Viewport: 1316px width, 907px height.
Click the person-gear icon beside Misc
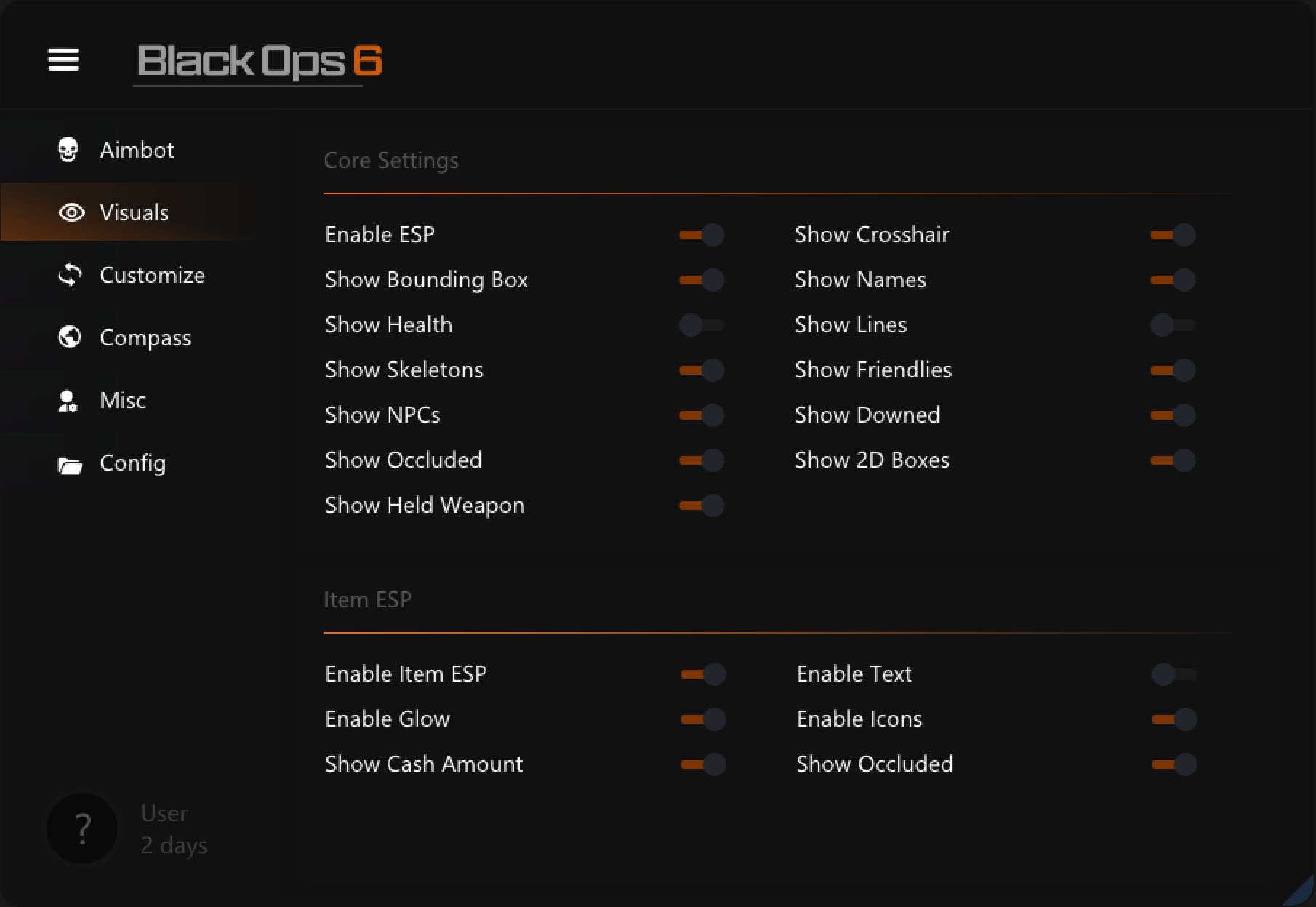(x=68, y=401)
